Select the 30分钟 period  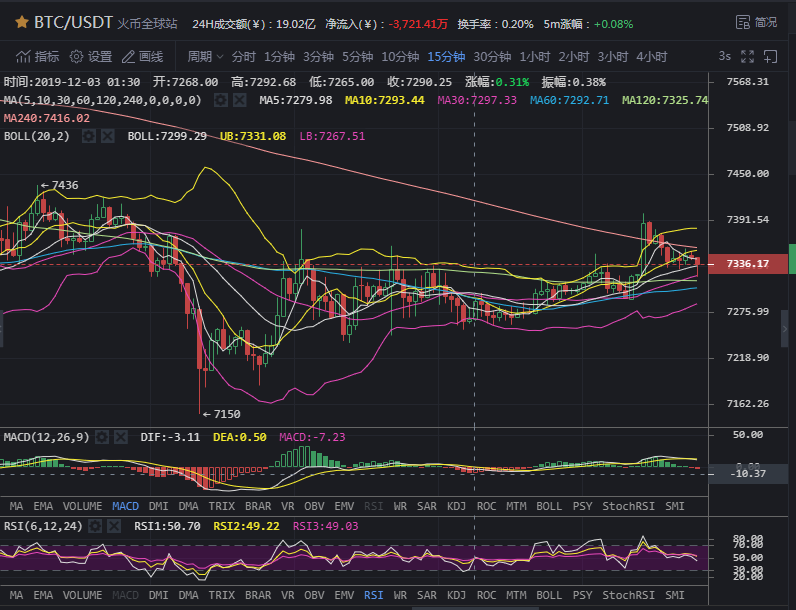(x=492, y=57)
